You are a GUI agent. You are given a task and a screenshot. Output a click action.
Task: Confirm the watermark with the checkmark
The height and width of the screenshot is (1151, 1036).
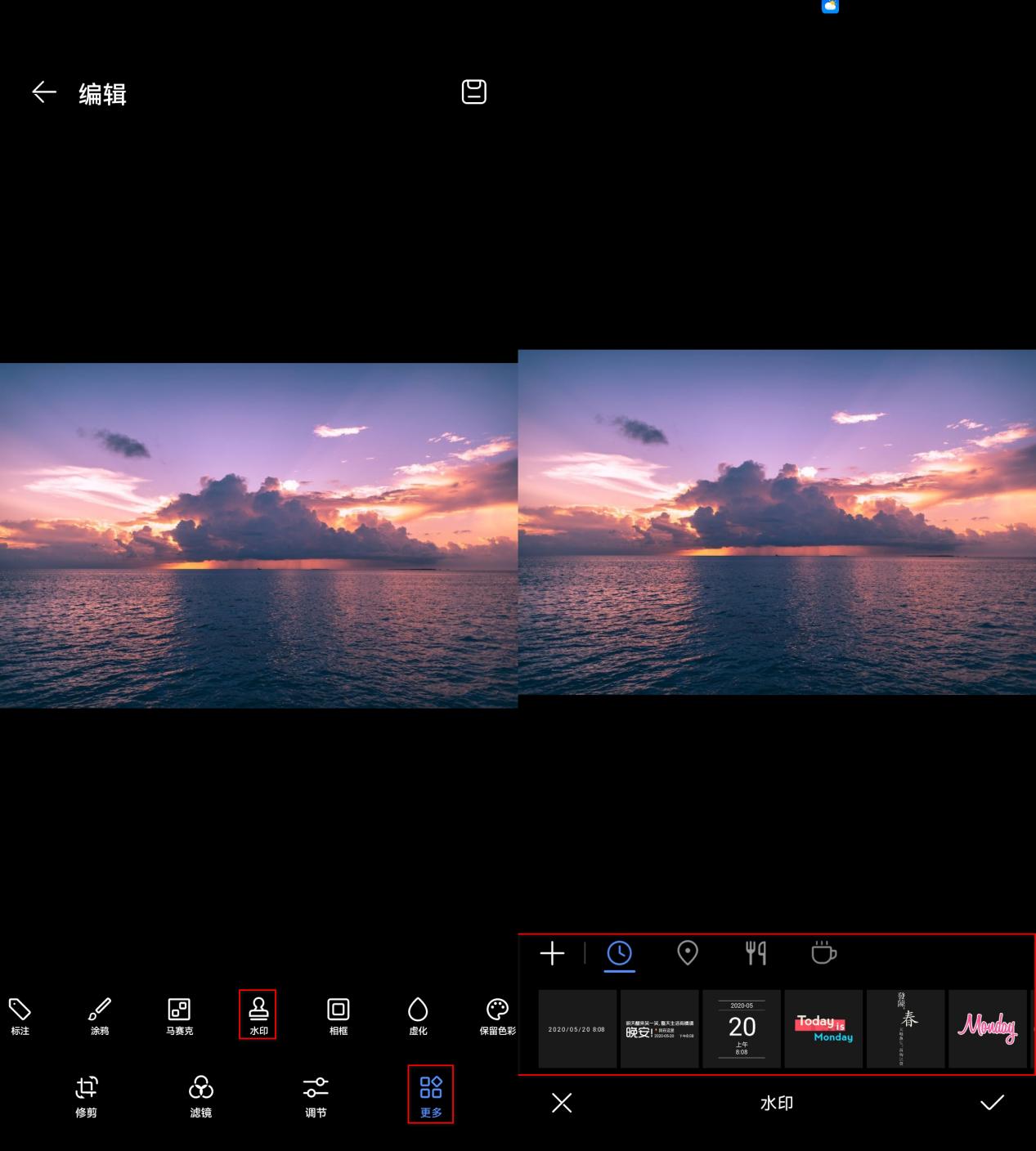pyautogui.click(x=992, y=1103)
